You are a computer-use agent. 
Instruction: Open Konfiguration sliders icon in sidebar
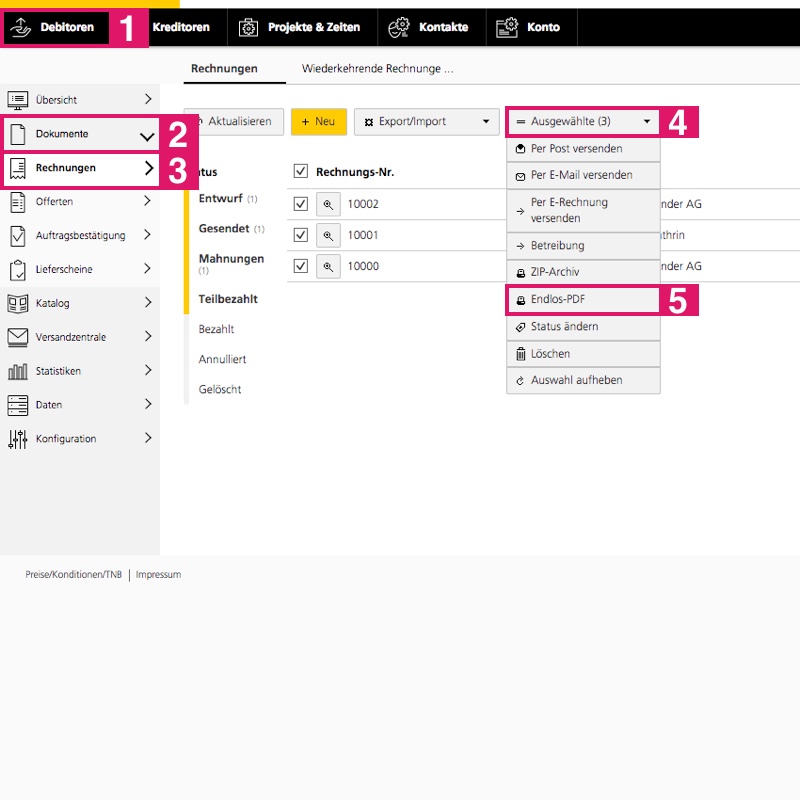18,439
